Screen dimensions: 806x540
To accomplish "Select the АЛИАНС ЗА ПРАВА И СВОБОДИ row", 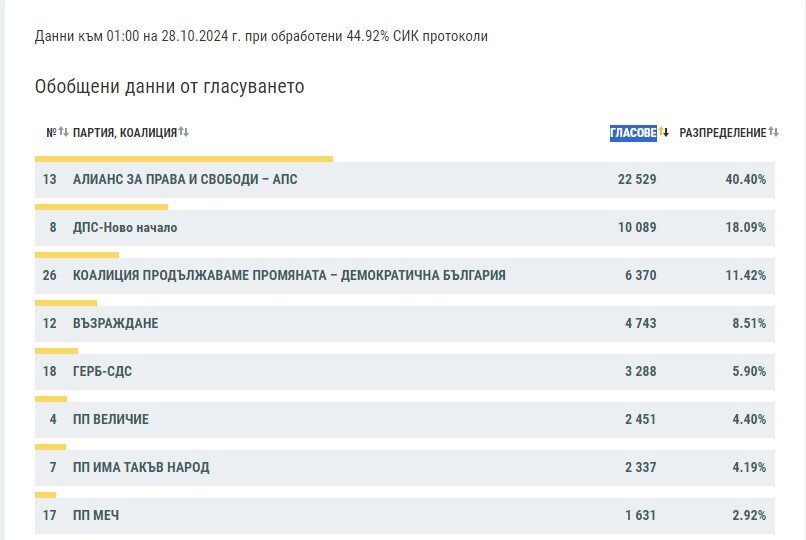I will click(x=405, y=180).
